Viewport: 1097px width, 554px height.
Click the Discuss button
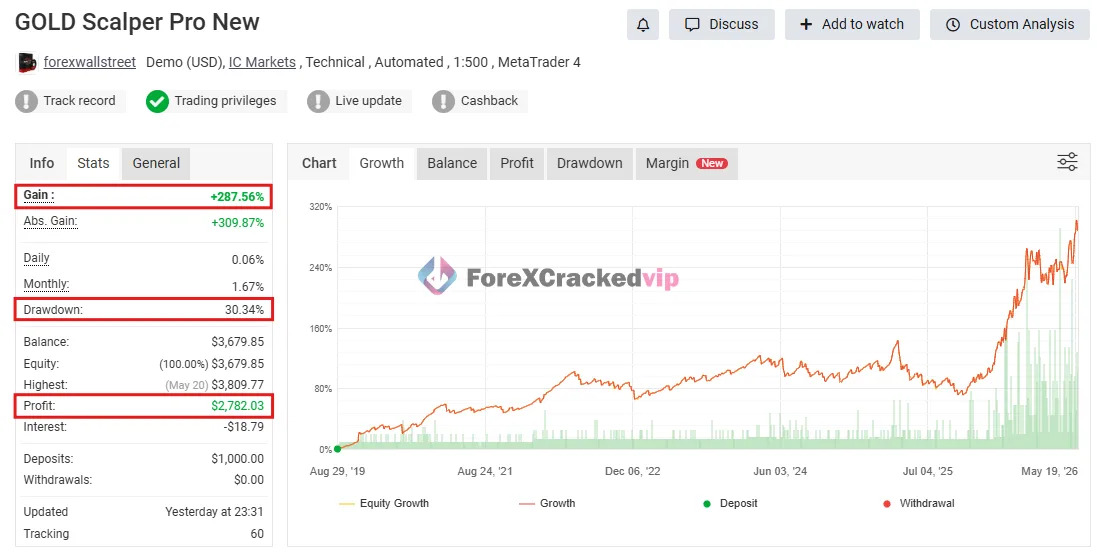[x=721, y=24]
